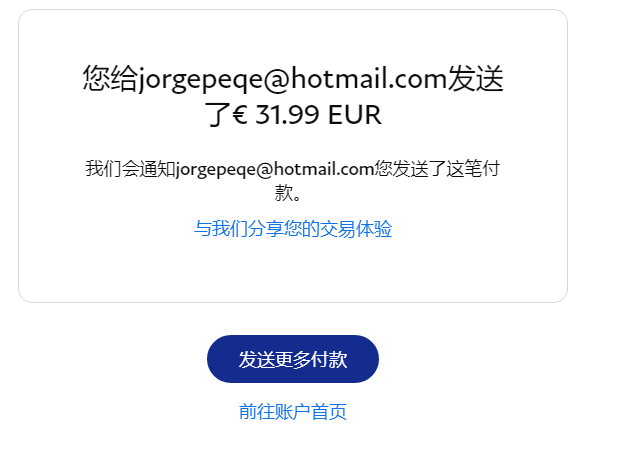This screenshot has width=628, height=449.
Task: Click the 31.99 number in the heading
Action: (x=287, y=115)
